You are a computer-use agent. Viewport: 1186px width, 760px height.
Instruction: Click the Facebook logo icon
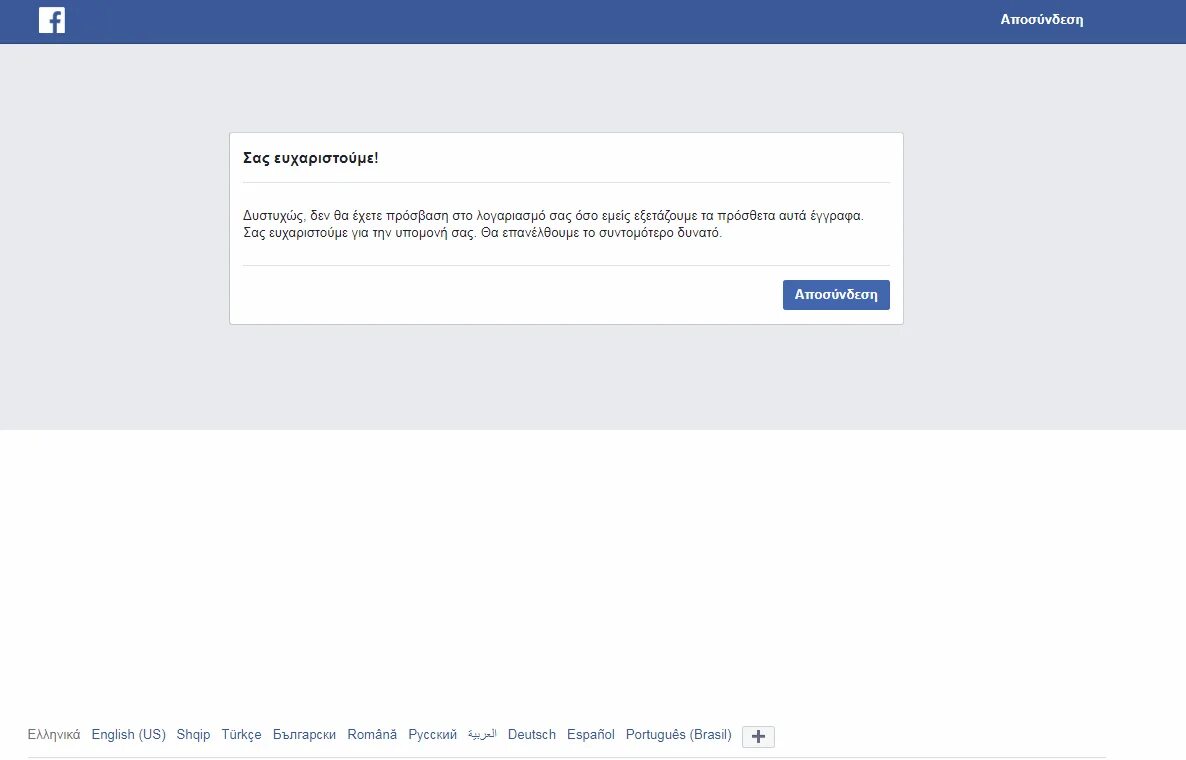point(51,20)
